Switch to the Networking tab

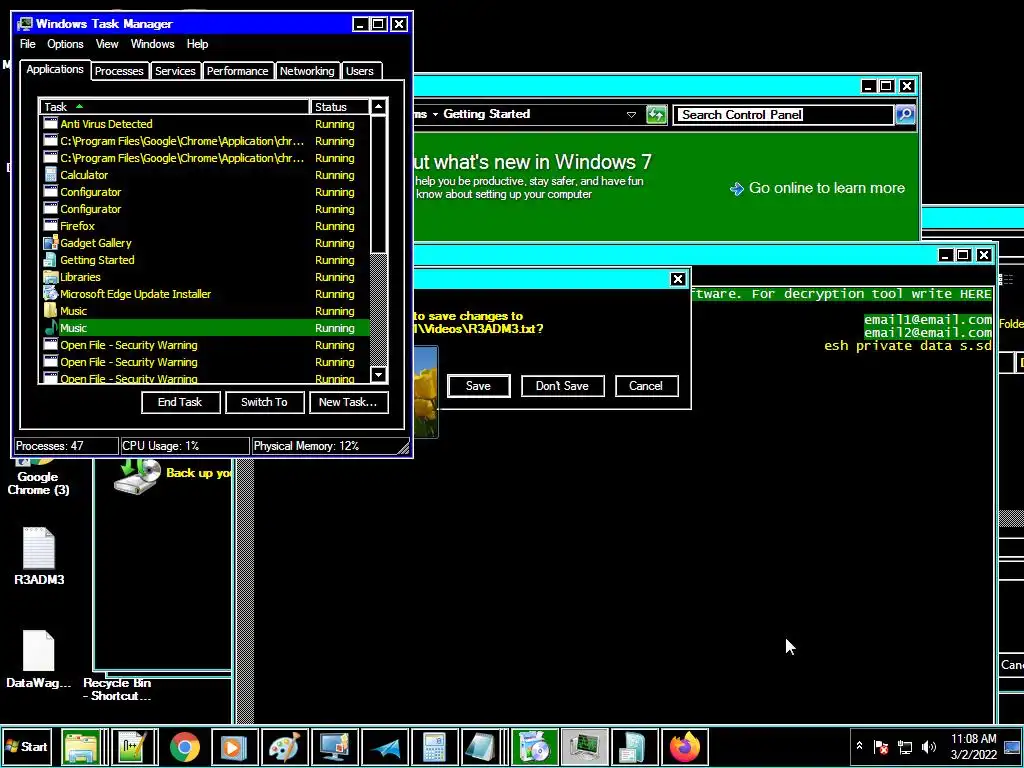(307, 71)
